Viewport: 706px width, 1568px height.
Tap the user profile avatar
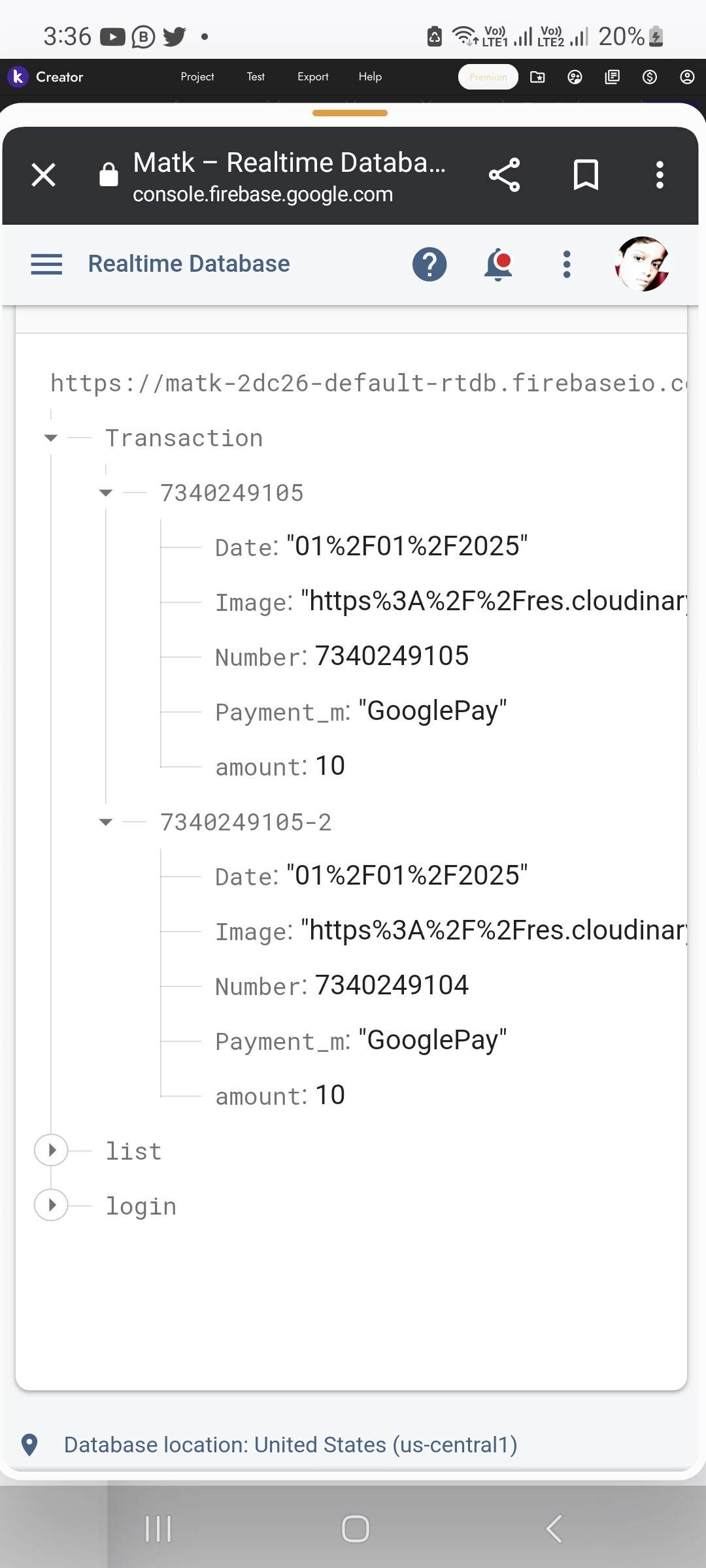pos(642,264)
